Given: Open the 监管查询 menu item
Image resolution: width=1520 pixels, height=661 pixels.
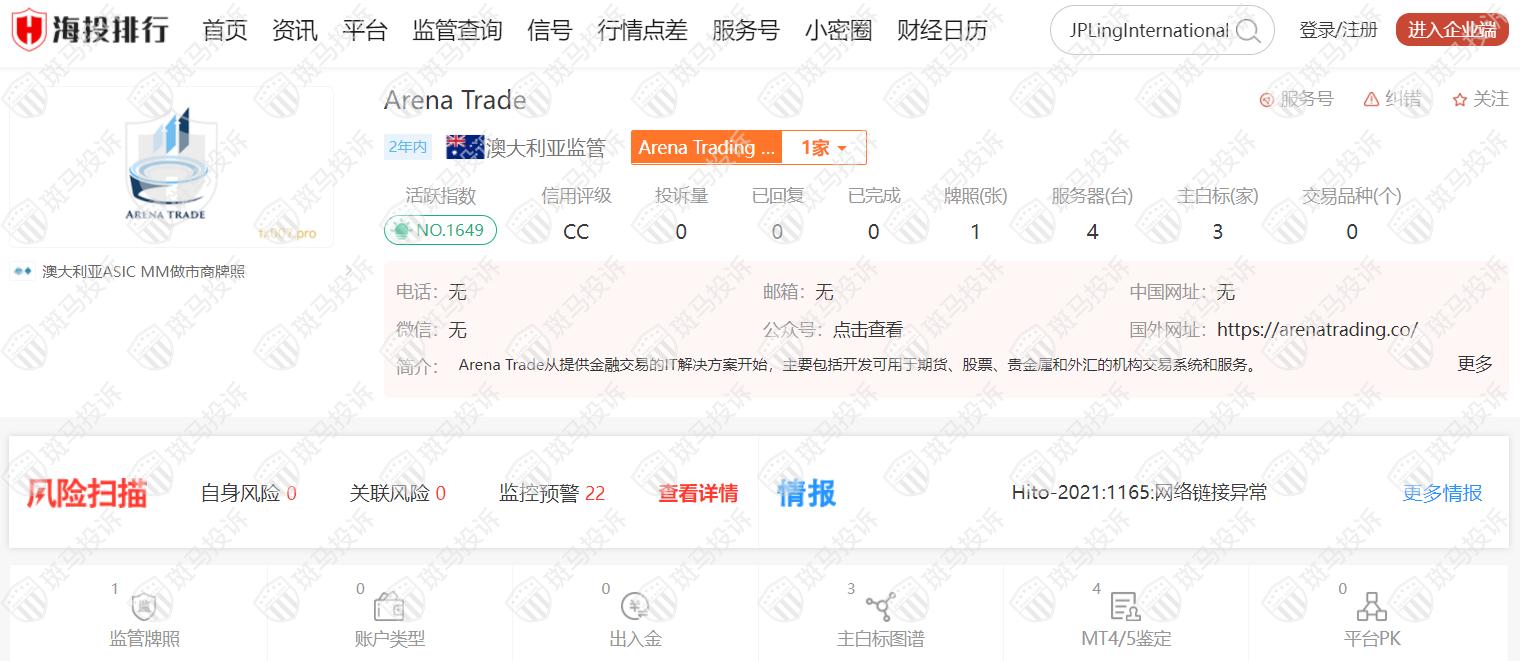Looking at the screenshot, I should (x=457, y=31).
